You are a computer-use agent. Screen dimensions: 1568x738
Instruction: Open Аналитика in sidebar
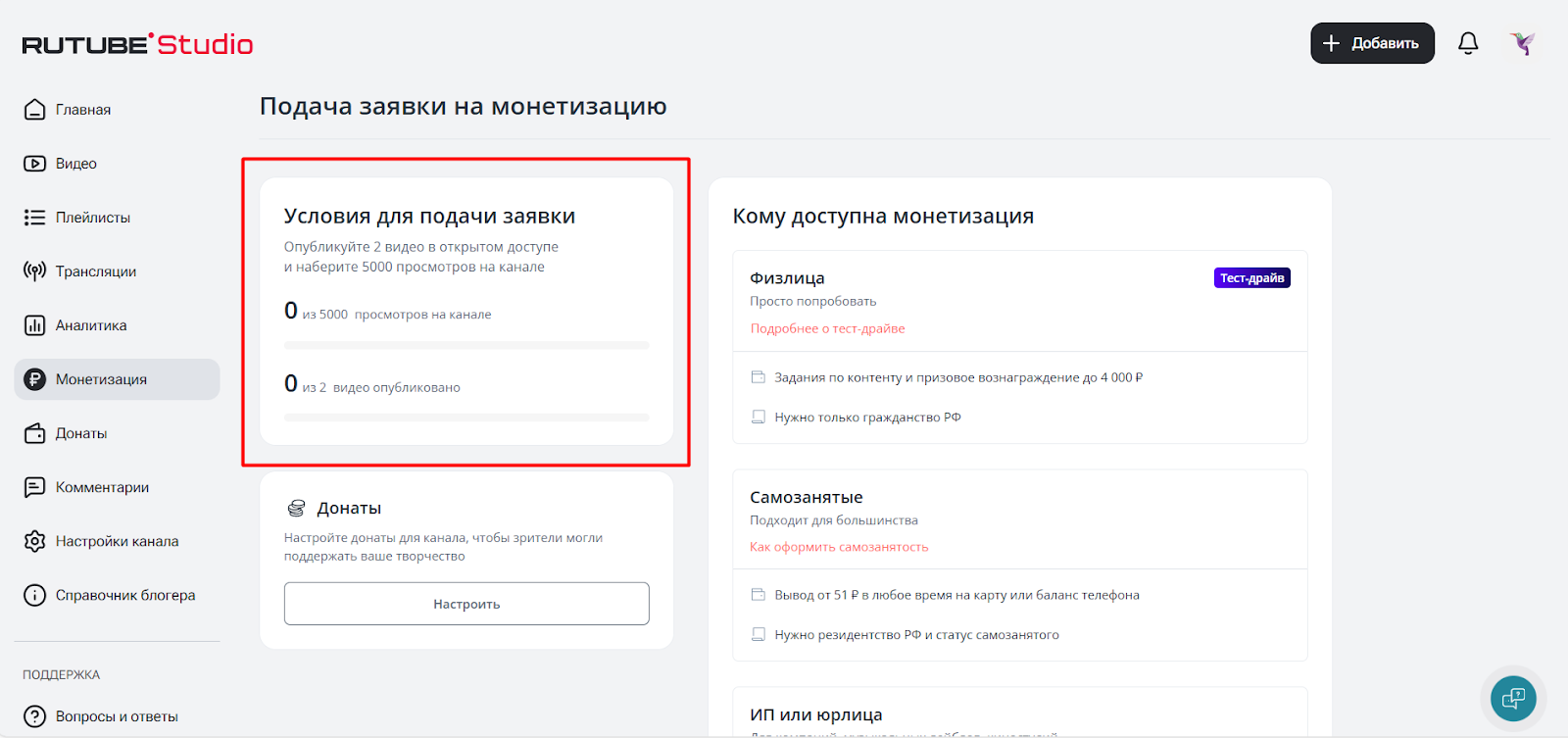click(117, 325)
